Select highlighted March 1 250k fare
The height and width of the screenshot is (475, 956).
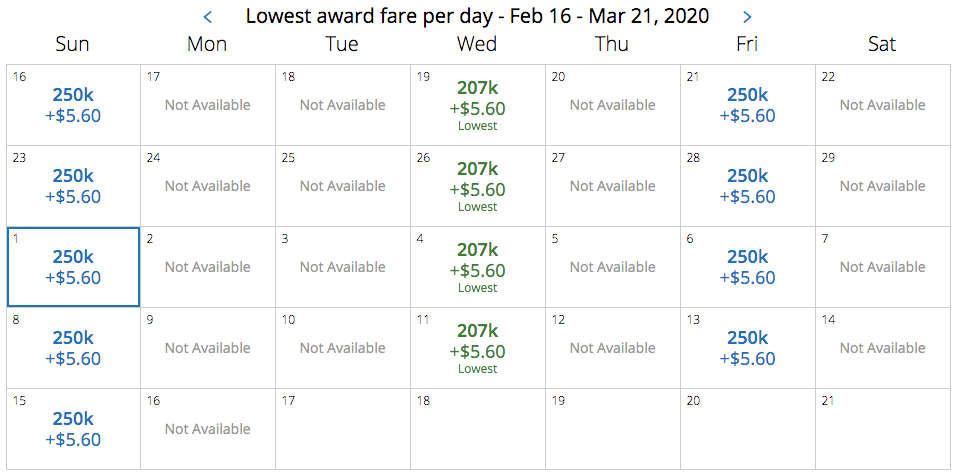pos(73,267)
